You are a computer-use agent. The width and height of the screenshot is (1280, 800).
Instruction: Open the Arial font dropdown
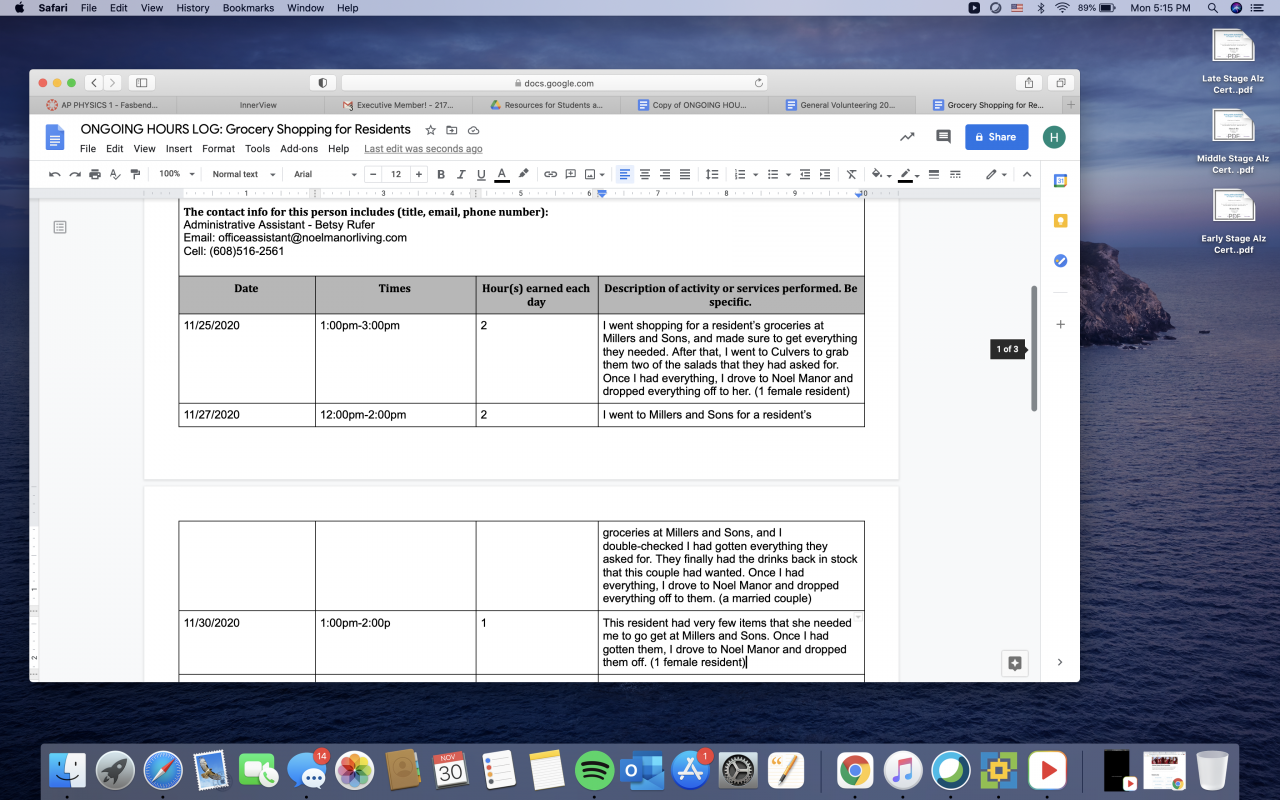point(324,174)
